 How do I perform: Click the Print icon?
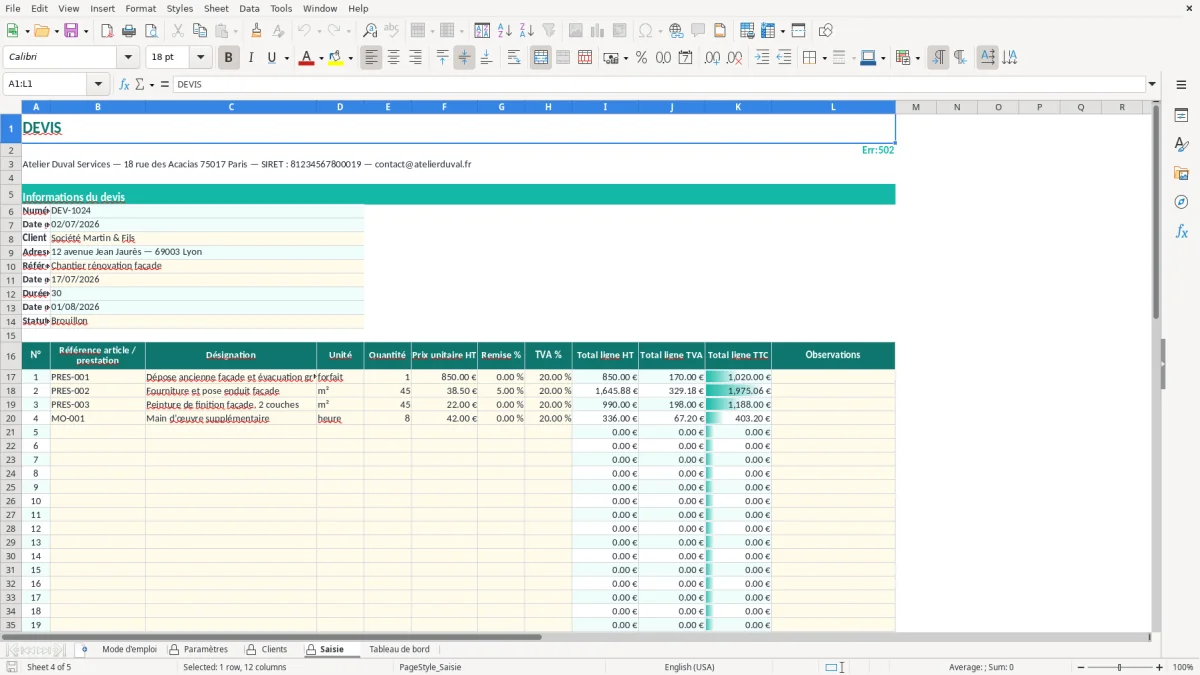click(x=129, y=31)
